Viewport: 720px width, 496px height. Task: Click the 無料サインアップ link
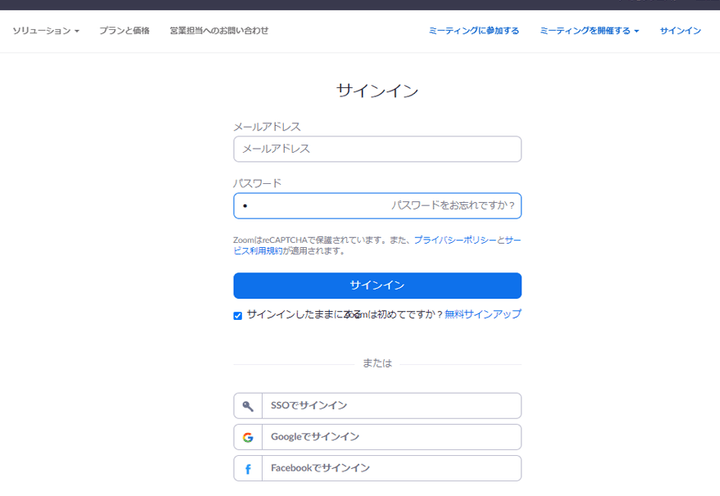[483, 314]
